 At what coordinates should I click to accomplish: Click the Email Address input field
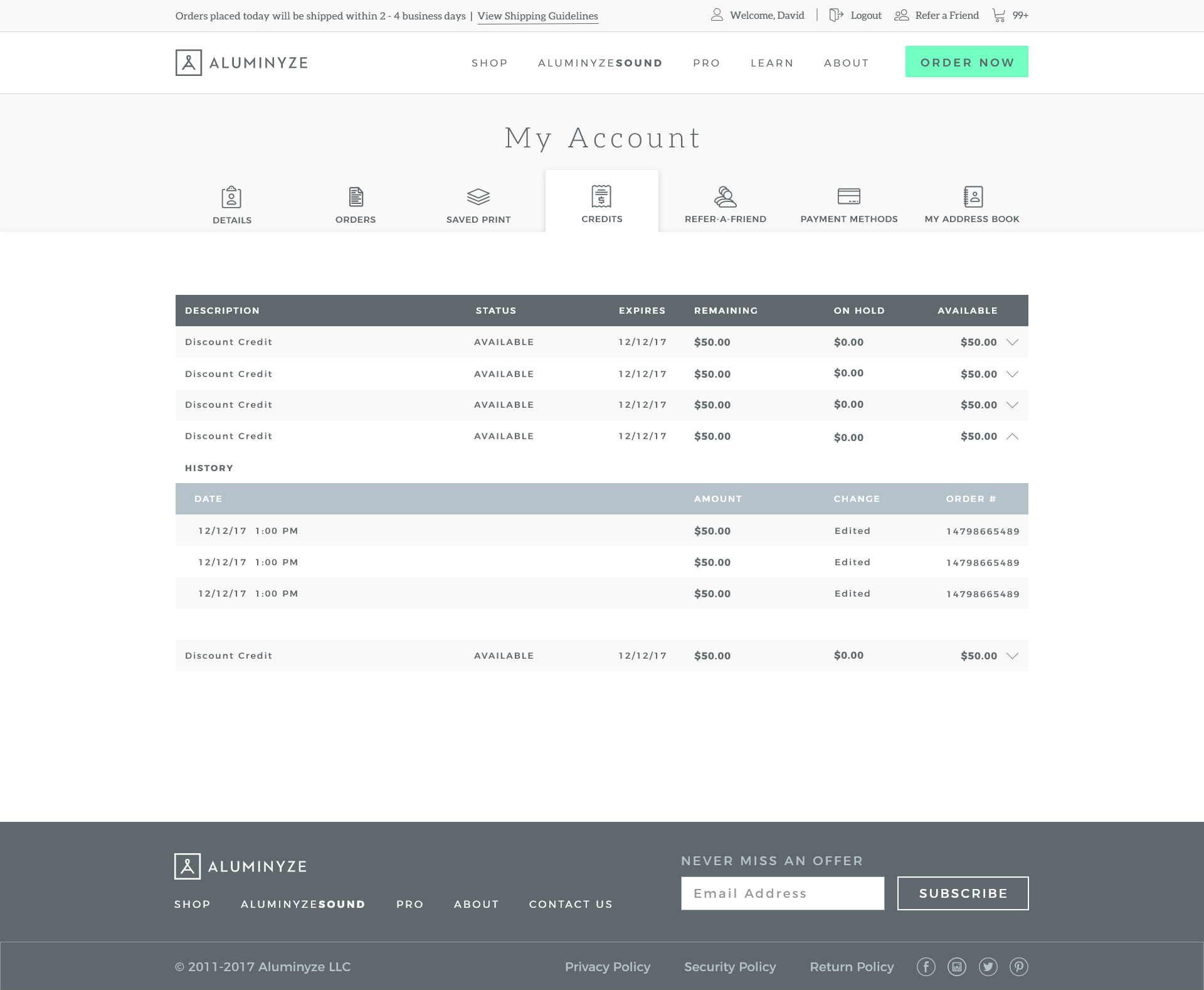point(783,893)
